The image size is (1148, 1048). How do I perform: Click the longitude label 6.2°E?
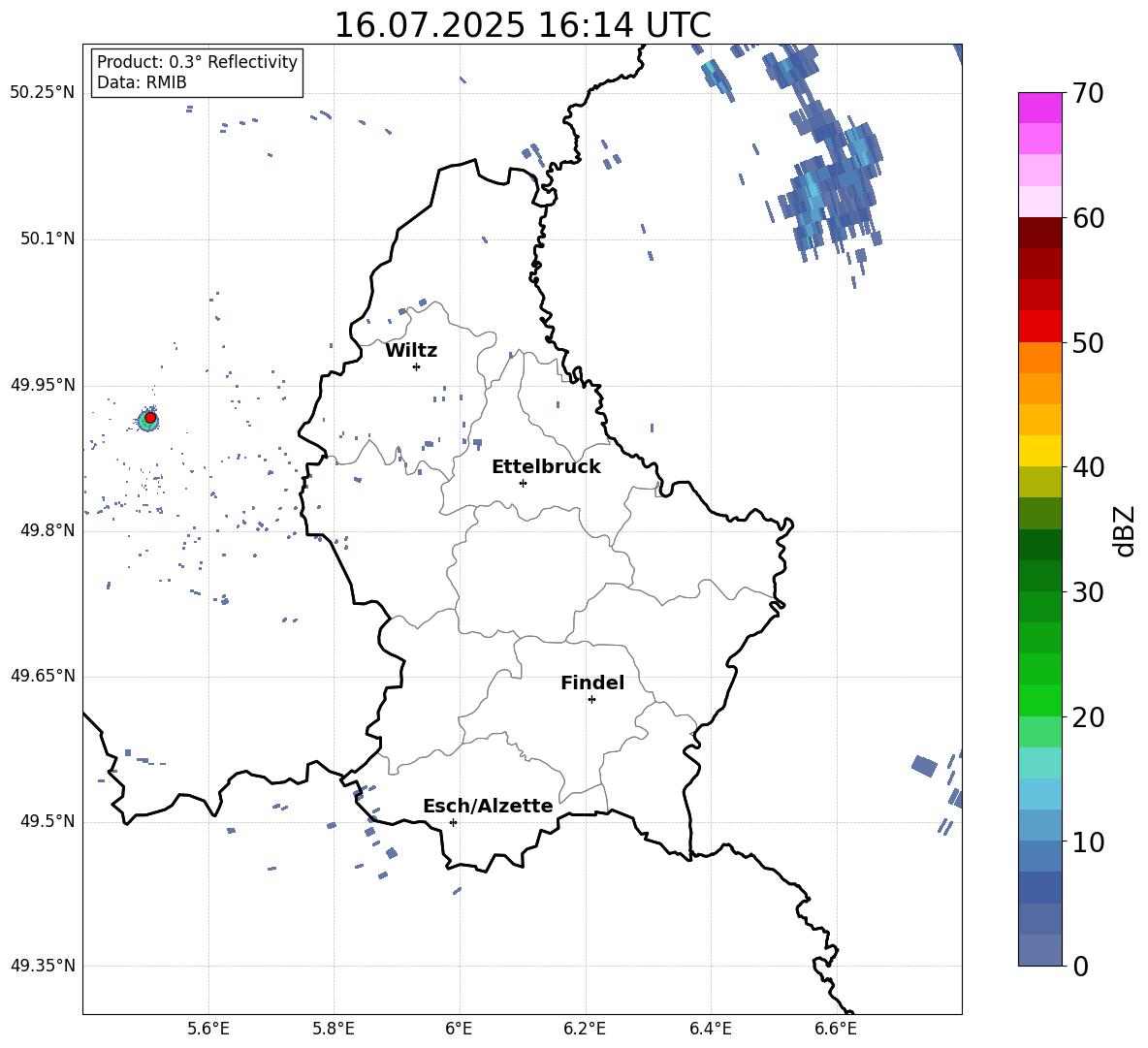coord(585,1029)
